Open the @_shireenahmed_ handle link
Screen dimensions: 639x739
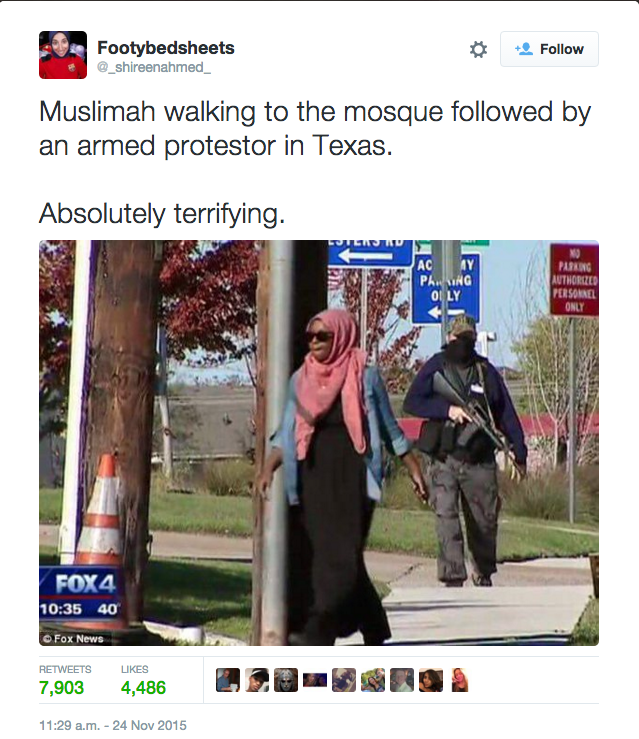tap(154, 67)
